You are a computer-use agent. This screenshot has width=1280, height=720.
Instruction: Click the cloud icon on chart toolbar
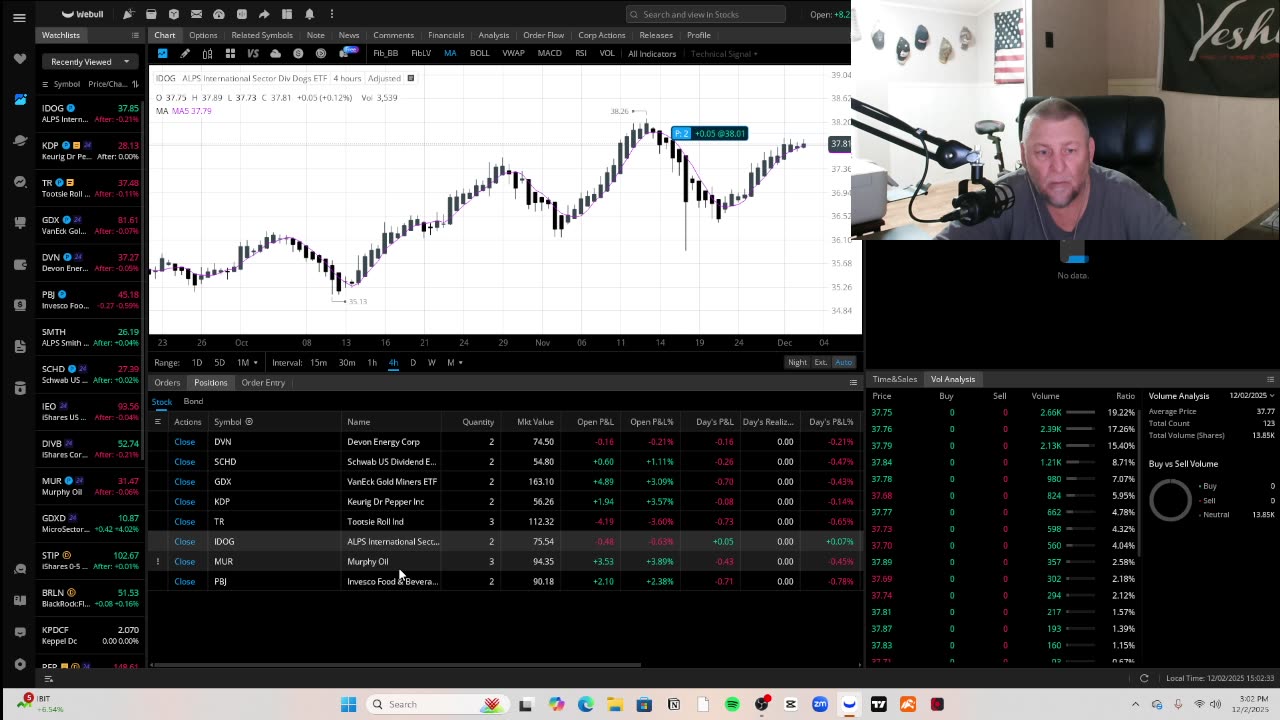tap(275, 53)
